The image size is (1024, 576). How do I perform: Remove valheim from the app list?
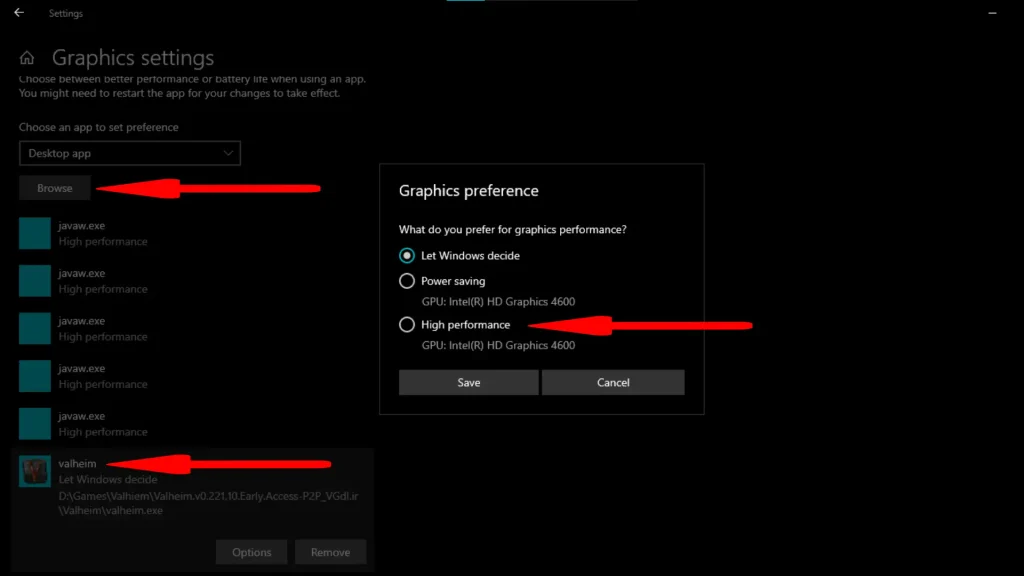(330, 552)
